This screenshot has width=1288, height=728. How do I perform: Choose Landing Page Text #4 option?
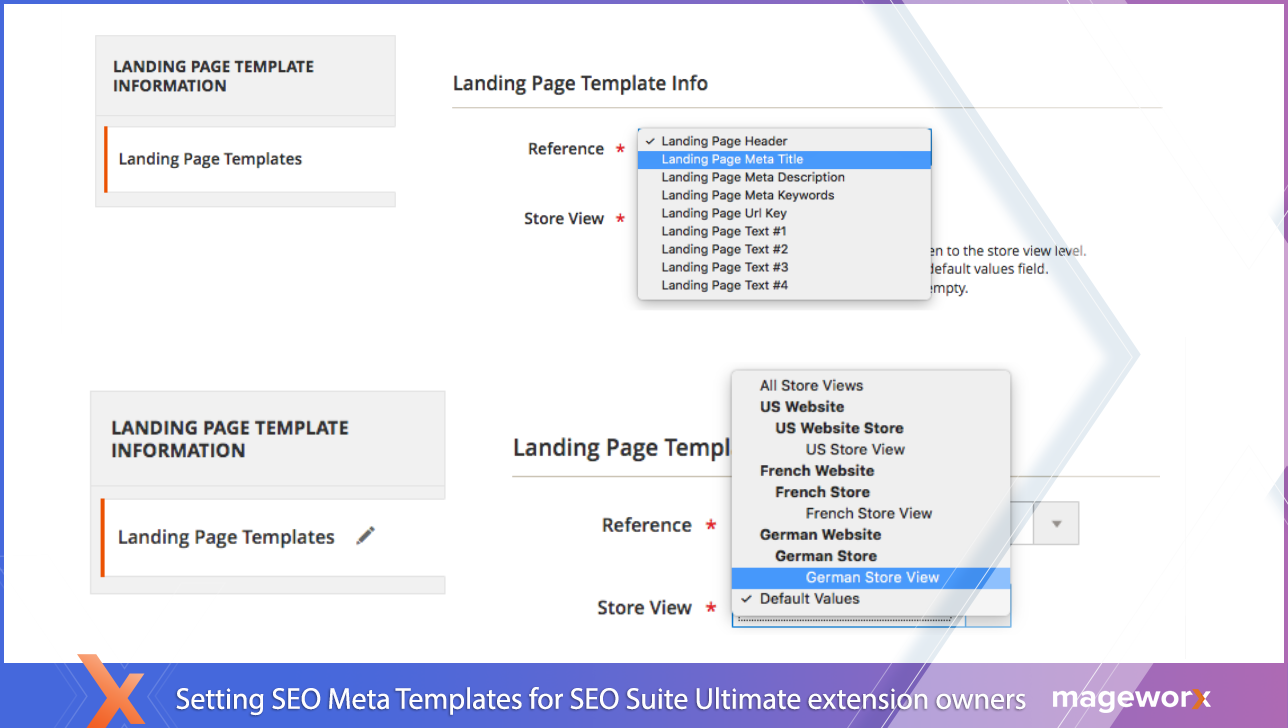pos(724,285)
